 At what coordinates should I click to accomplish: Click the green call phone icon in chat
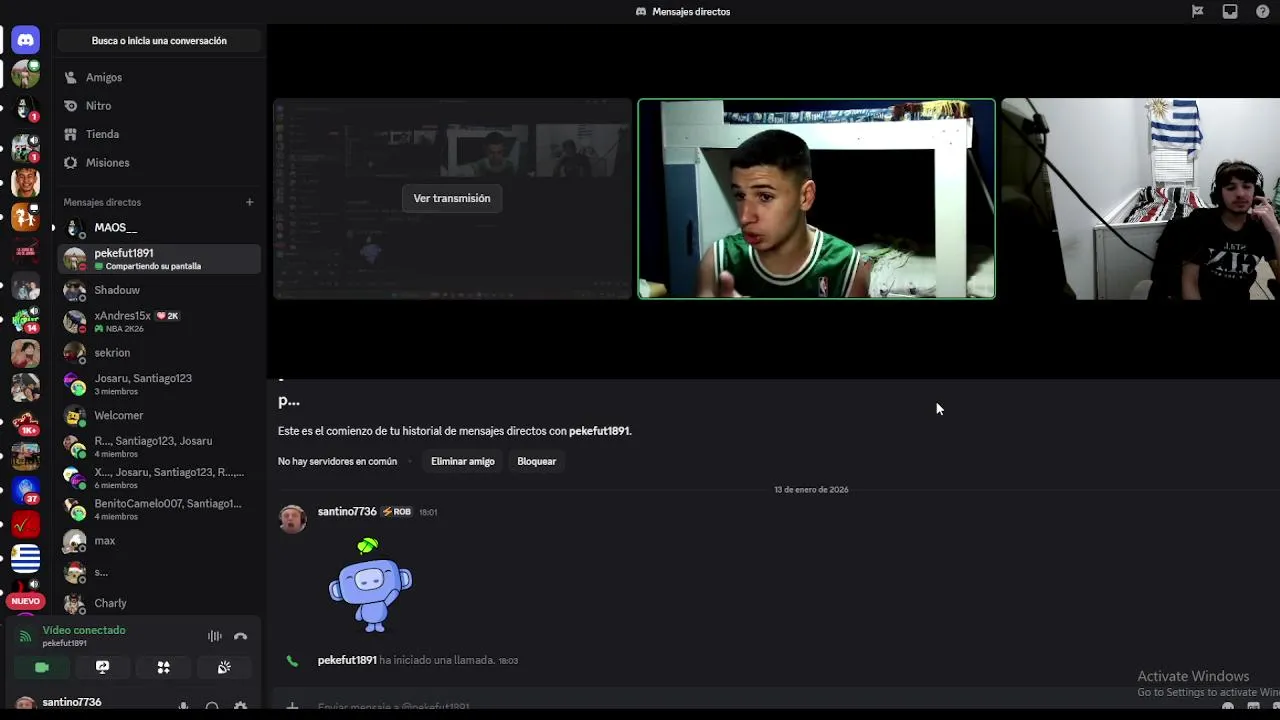pyautogui.click(x=292, y=661)
